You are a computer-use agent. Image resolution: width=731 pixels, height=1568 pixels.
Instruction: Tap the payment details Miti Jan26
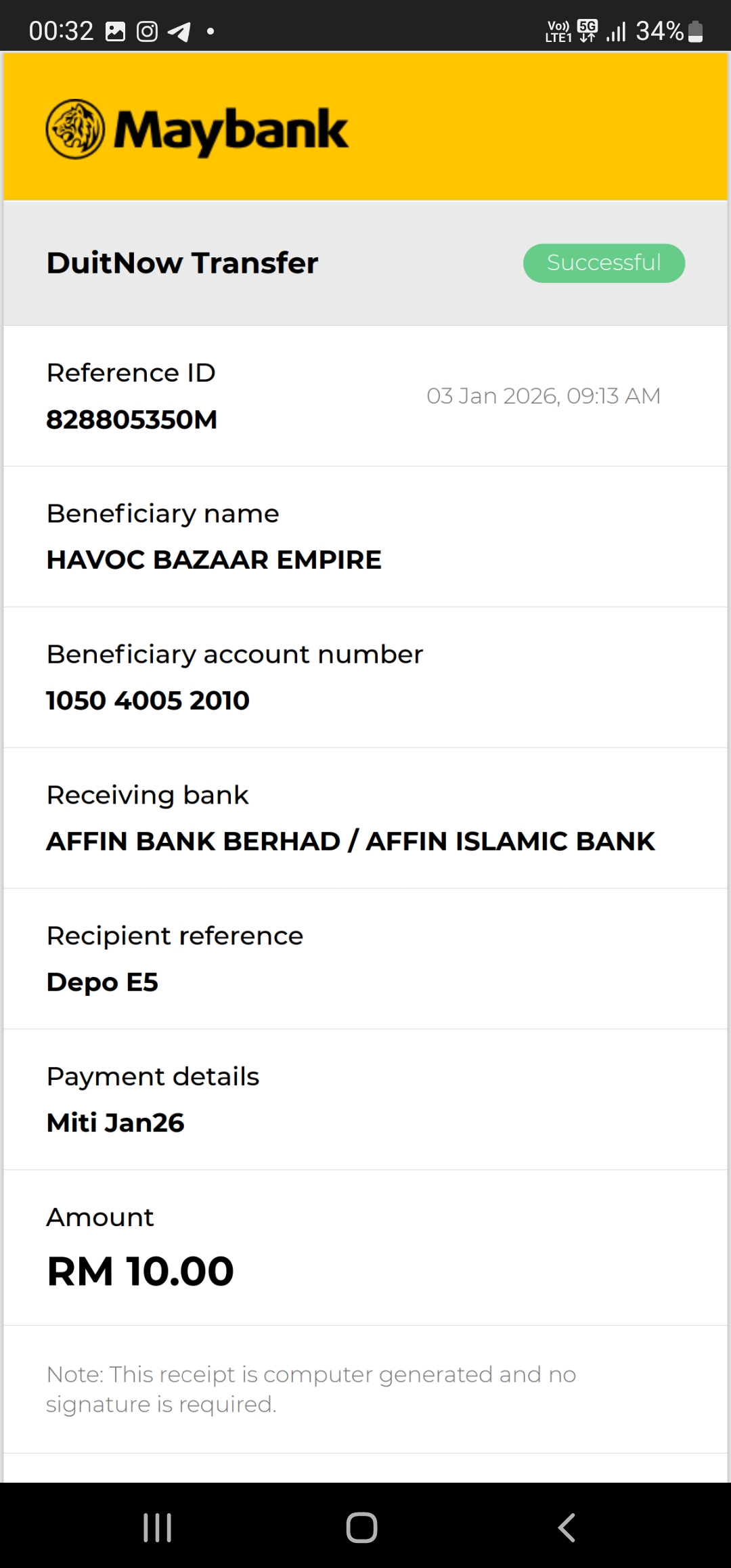115,1123
